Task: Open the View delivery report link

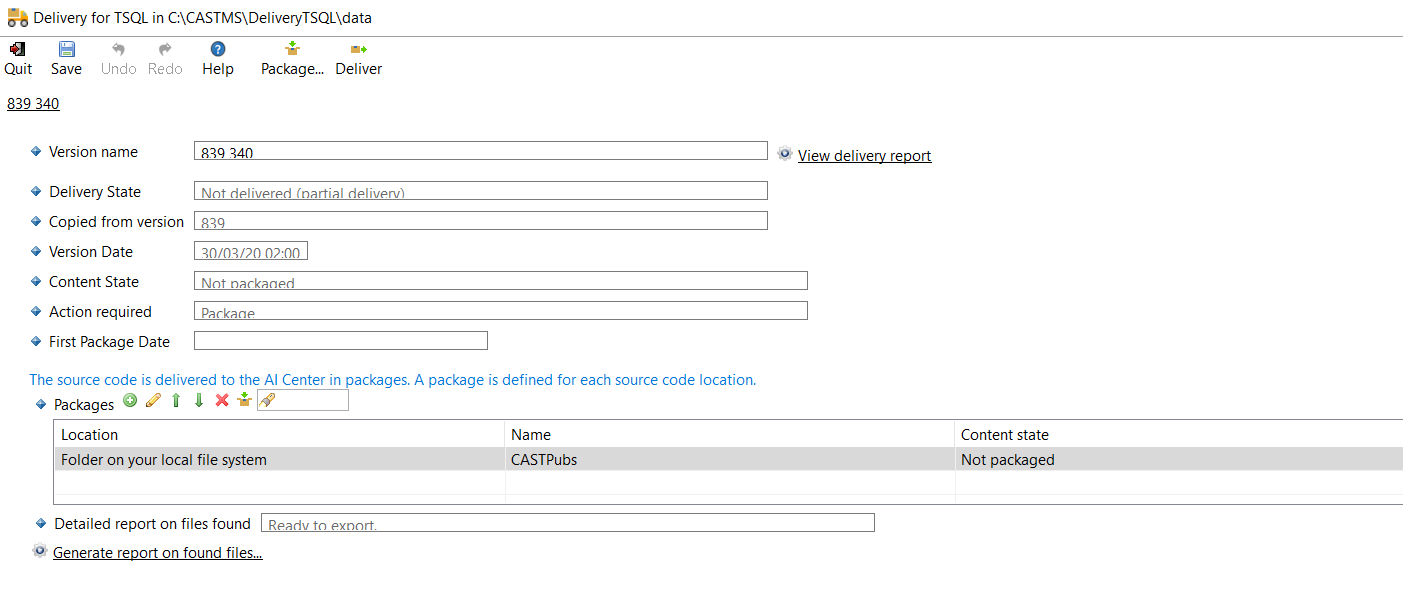Action: 864,156
